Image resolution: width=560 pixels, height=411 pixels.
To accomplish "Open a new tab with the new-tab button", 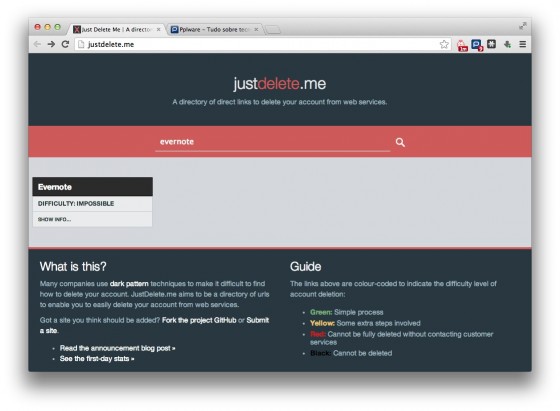I will point(273,30).
